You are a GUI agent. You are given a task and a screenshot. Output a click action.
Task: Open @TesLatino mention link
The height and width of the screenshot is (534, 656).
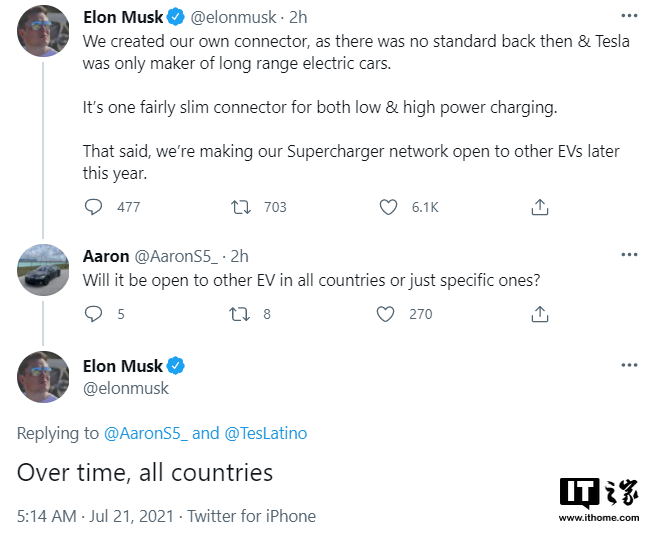[265, 433]
